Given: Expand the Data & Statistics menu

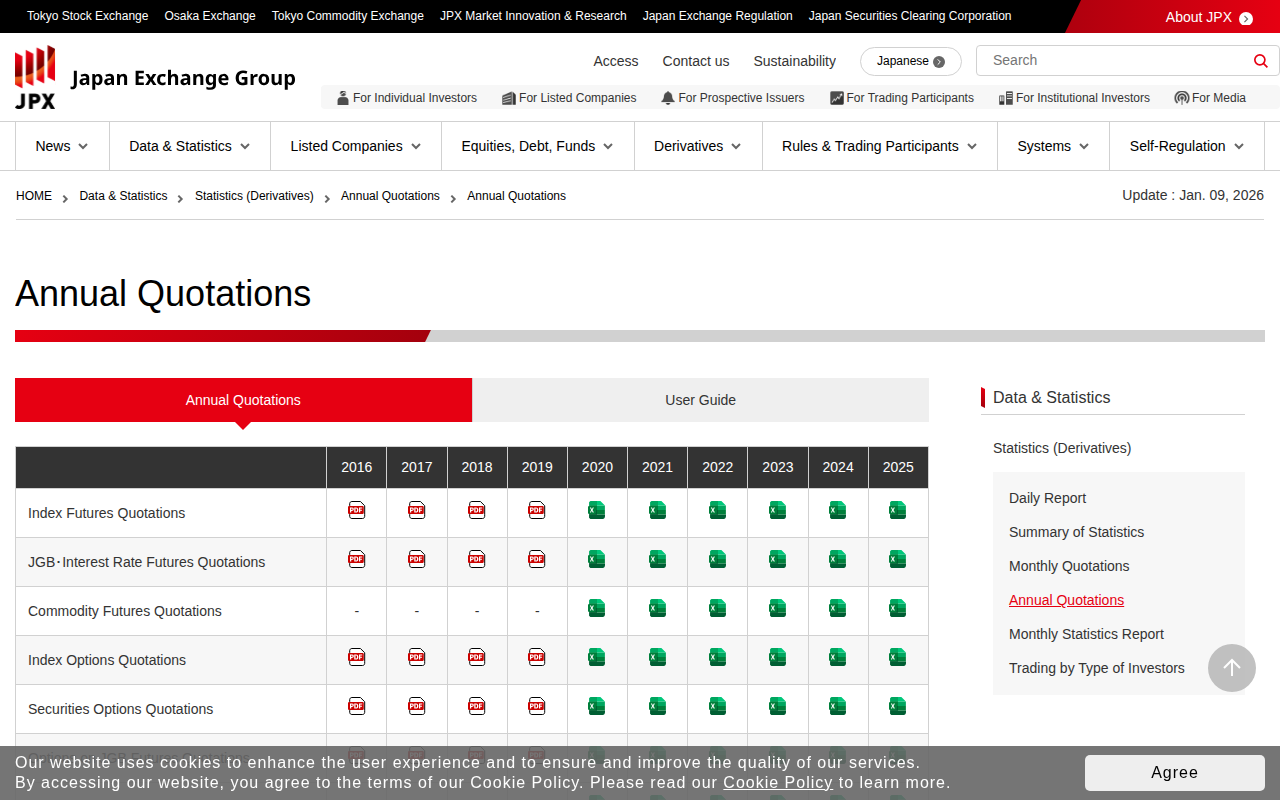Looking at the screenshot, I should (189, 146).
